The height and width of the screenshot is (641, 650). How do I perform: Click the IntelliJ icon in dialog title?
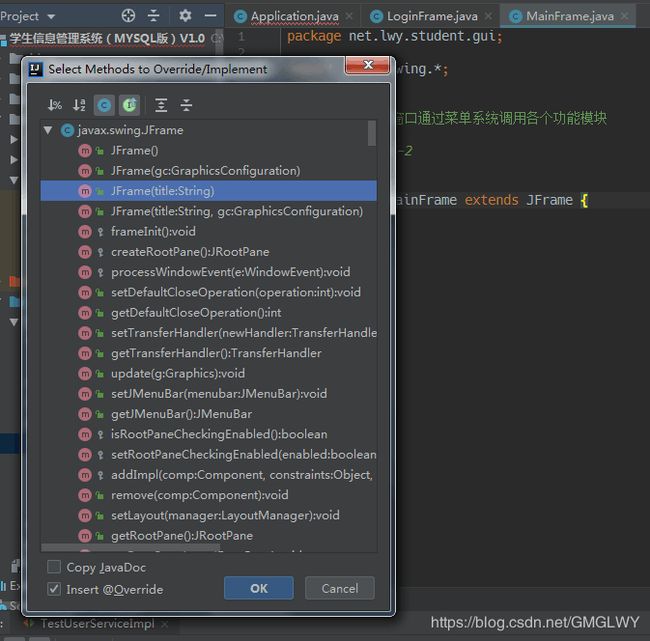click(x=36, y=69)
